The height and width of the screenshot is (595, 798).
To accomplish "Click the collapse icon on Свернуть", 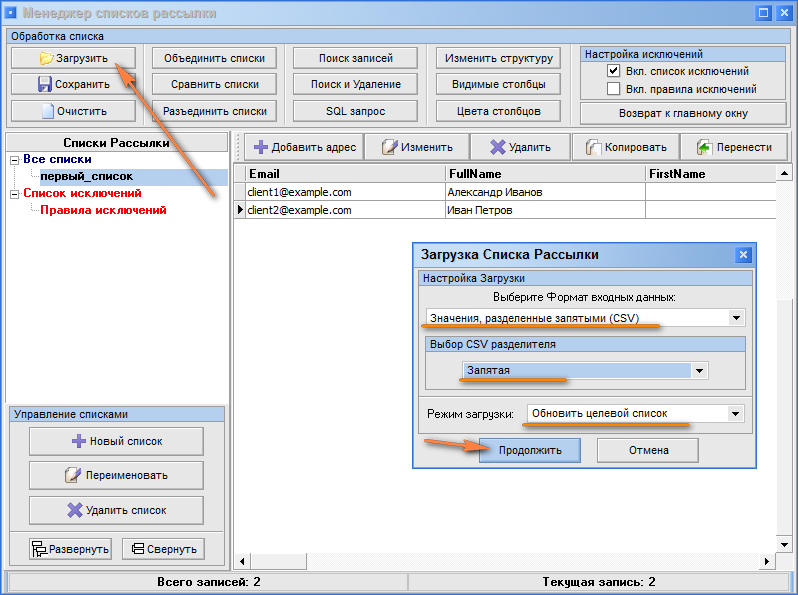I will (x=138, y=549).
